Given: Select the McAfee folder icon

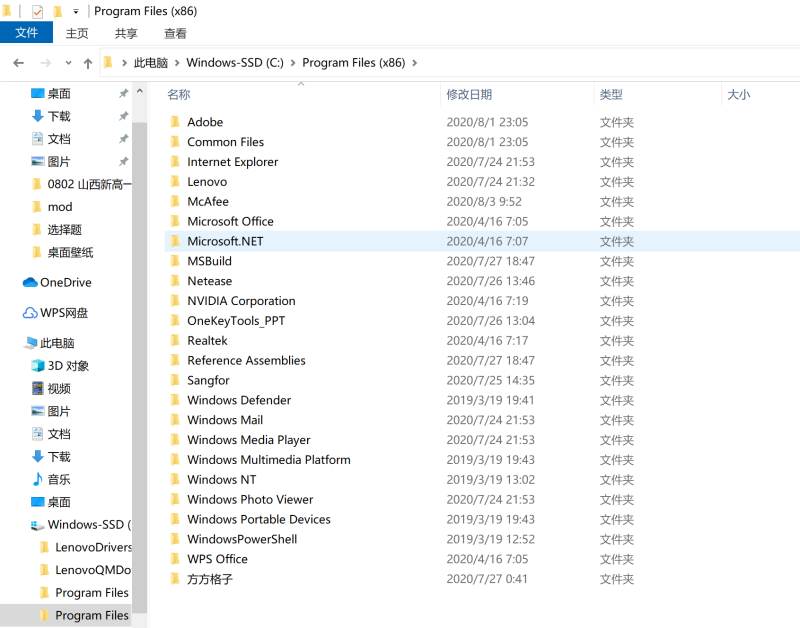Looking at the screenshot, I should [175, 201].
